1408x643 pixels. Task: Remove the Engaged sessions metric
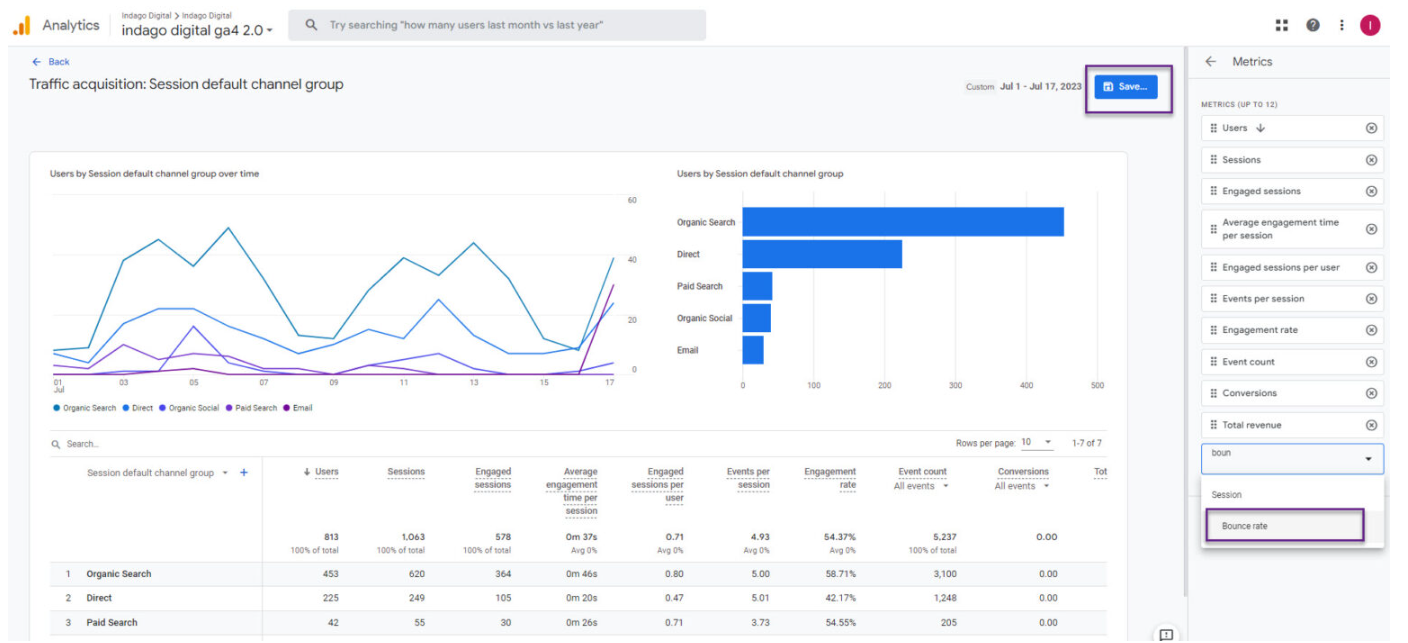pyautogui.click(x=1371, y=191)
